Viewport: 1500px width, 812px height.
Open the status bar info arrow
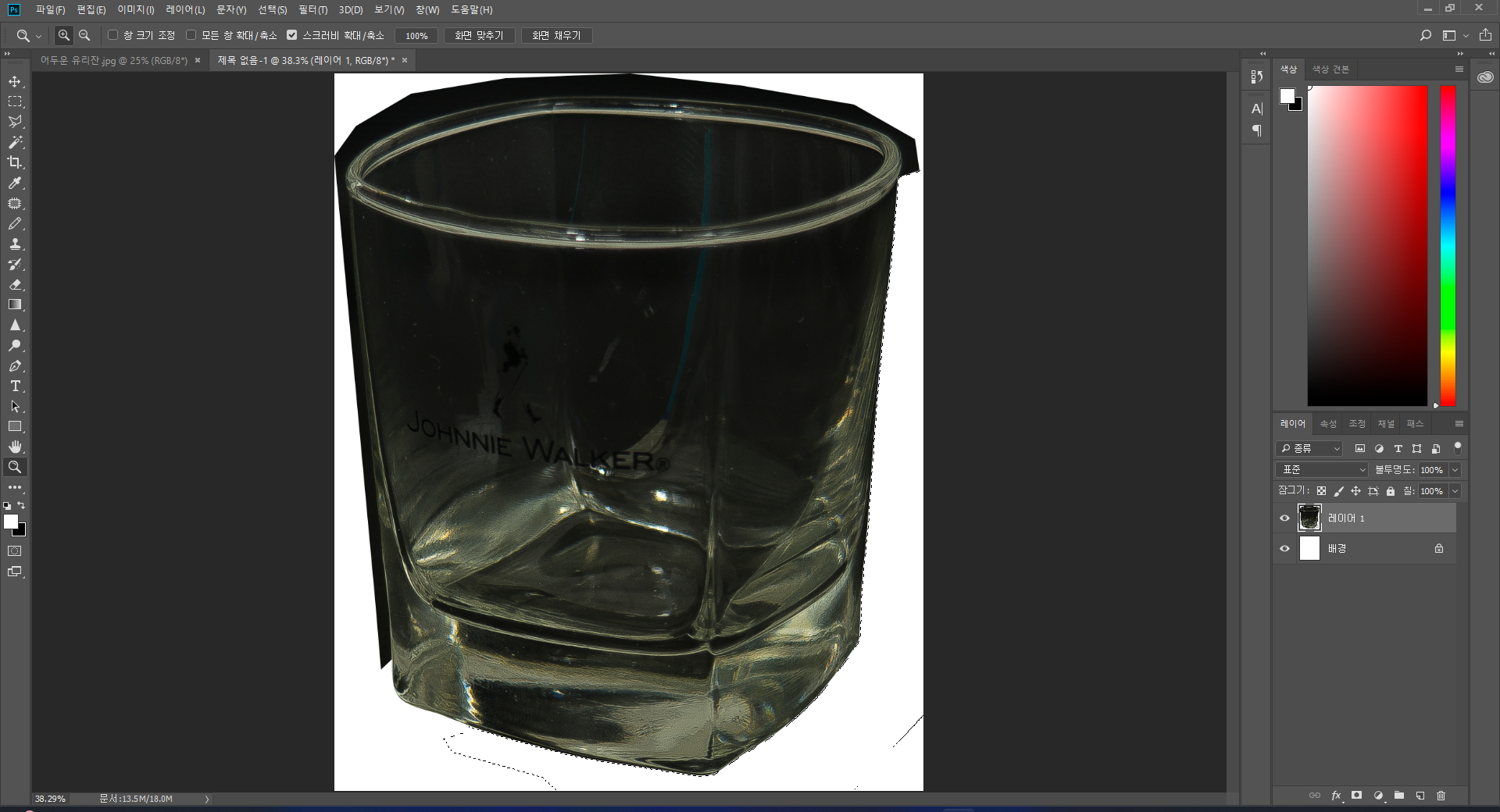(207, 799)
